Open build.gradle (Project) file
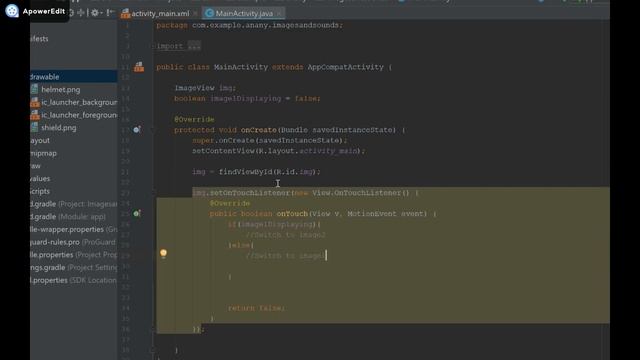The image size is (640, 360). point(73,204)
